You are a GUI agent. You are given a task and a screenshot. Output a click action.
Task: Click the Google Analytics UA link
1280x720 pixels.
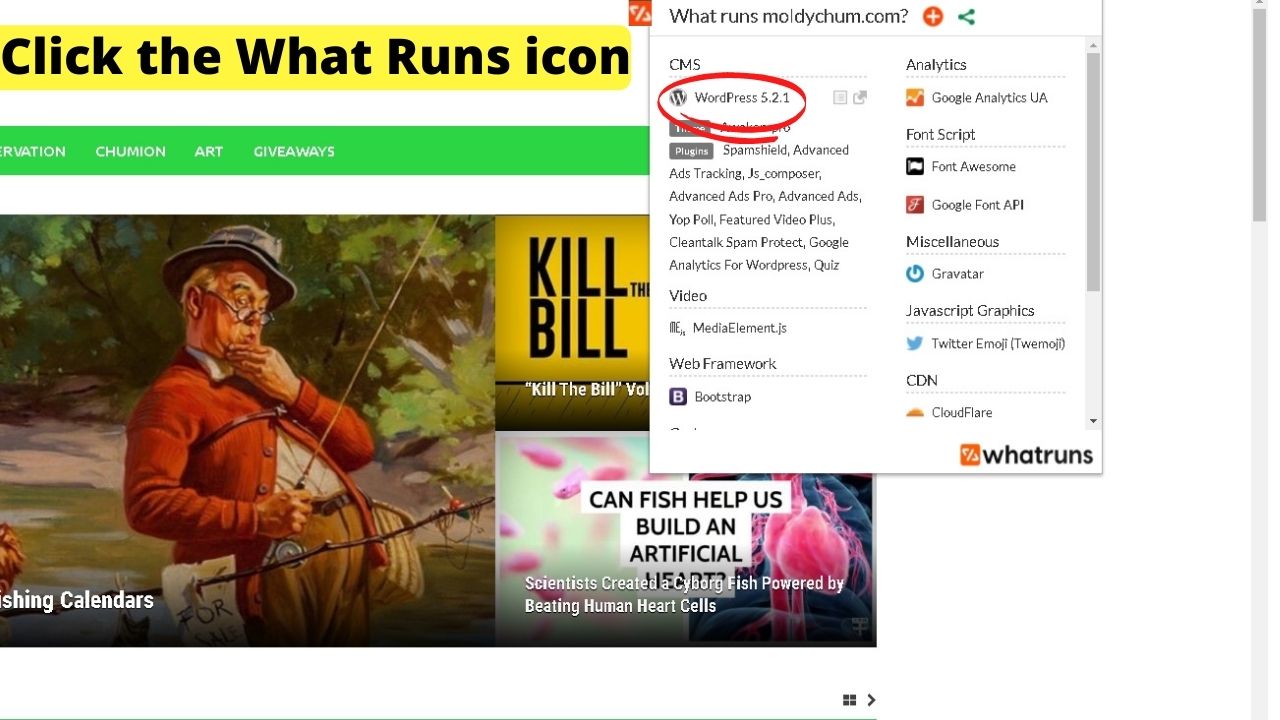(990, 98)
